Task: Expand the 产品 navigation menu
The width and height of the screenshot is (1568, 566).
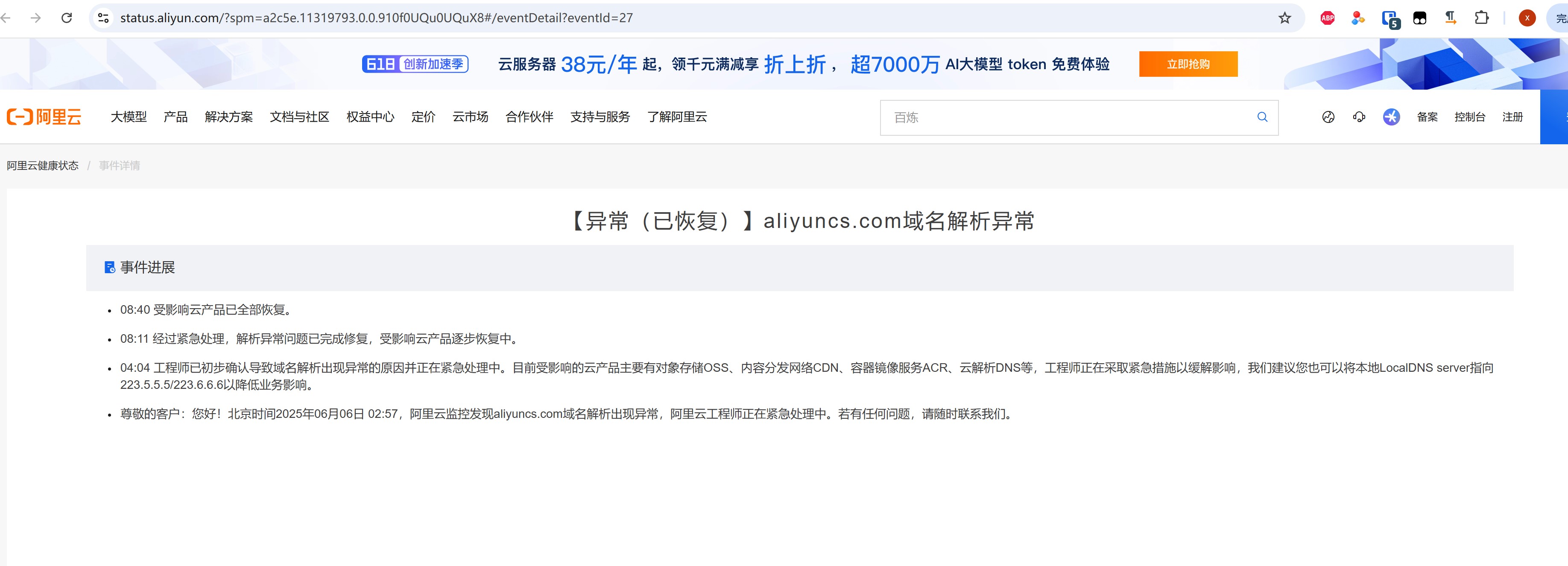Action: pos(176,117)
